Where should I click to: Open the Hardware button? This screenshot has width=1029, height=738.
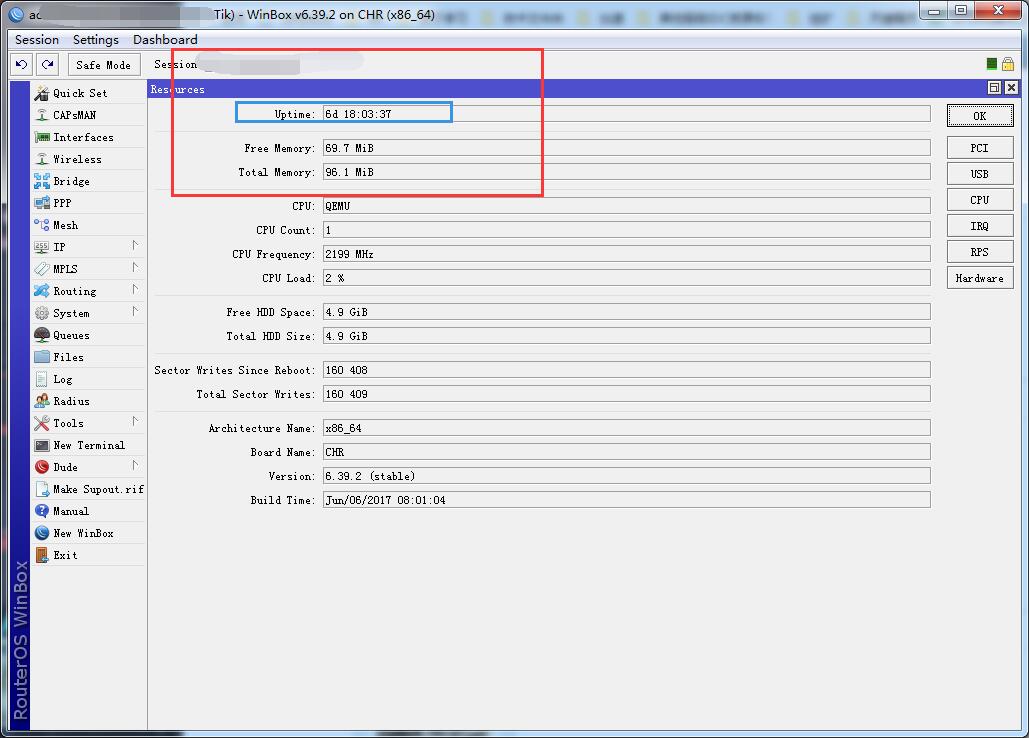[x=980, y=278]
